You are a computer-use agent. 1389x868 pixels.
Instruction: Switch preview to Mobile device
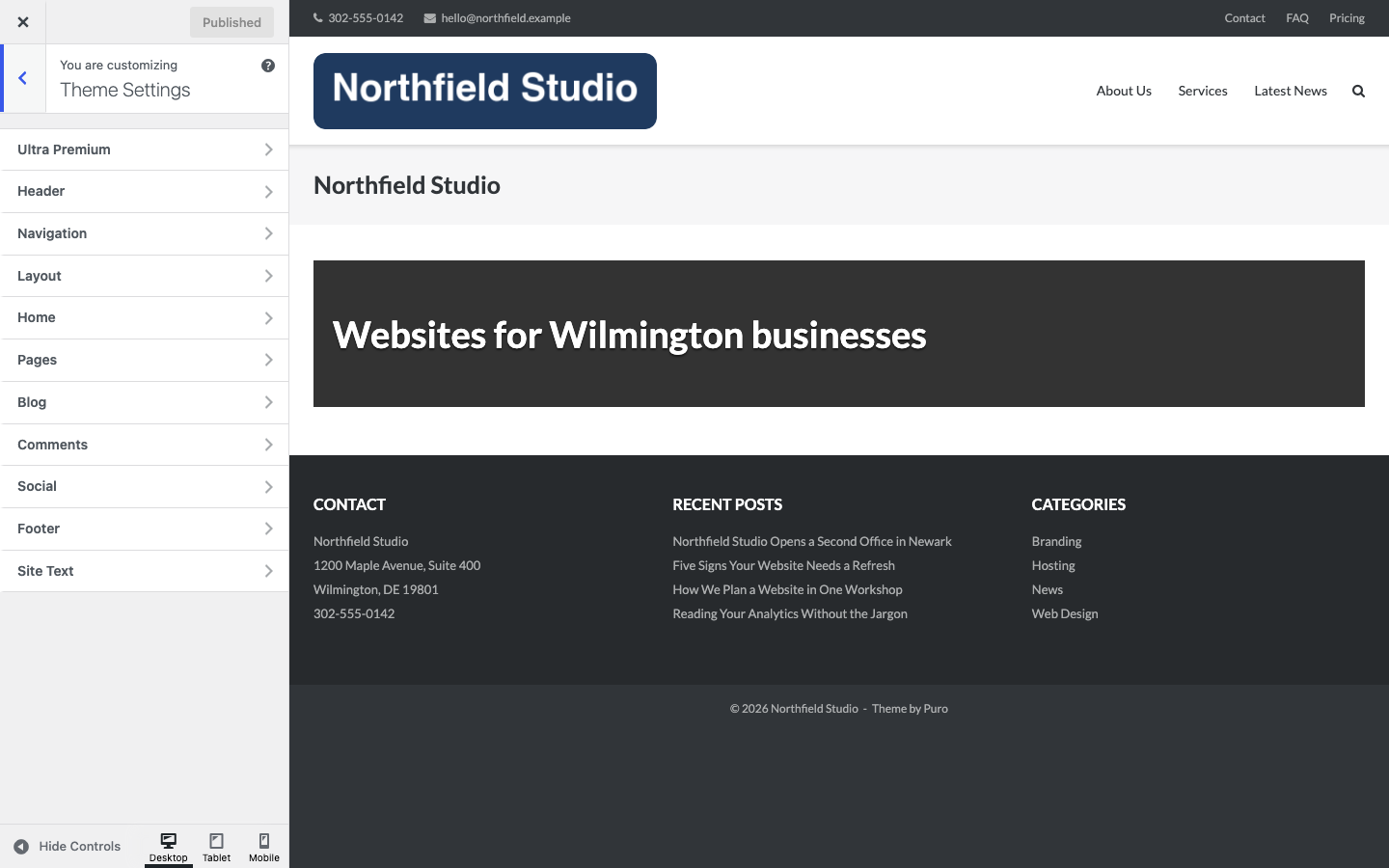coord(264,847)
